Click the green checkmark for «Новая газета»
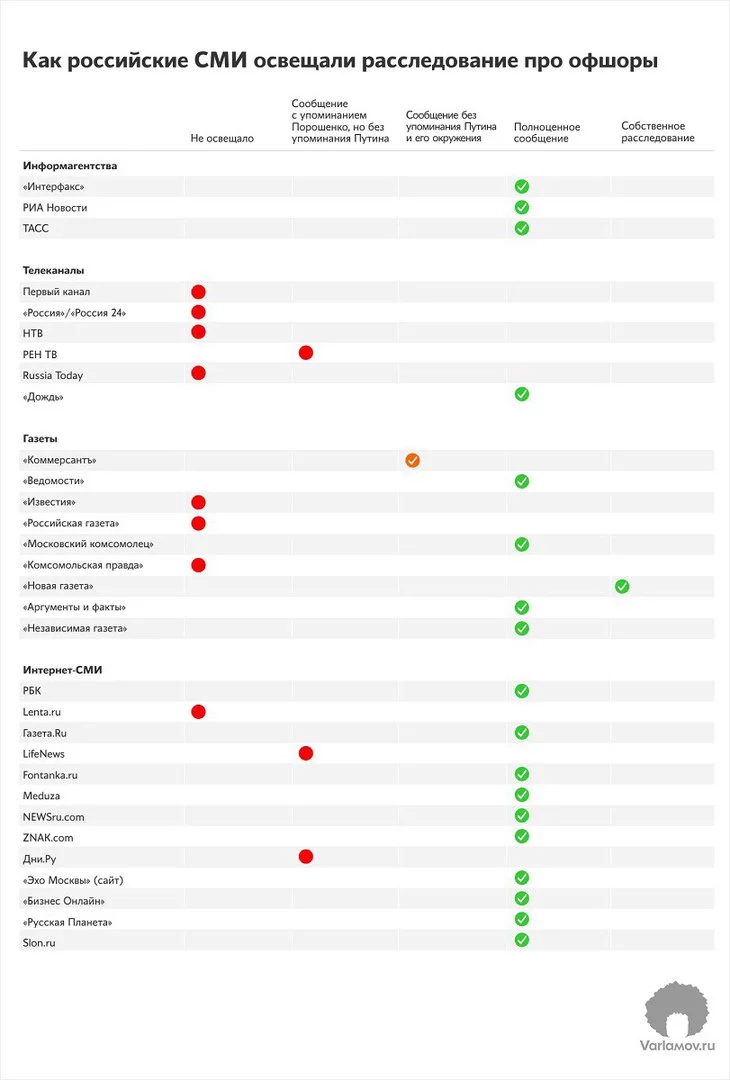Image resolution: width=730 pixels, height=1080 pixels. 622,586
